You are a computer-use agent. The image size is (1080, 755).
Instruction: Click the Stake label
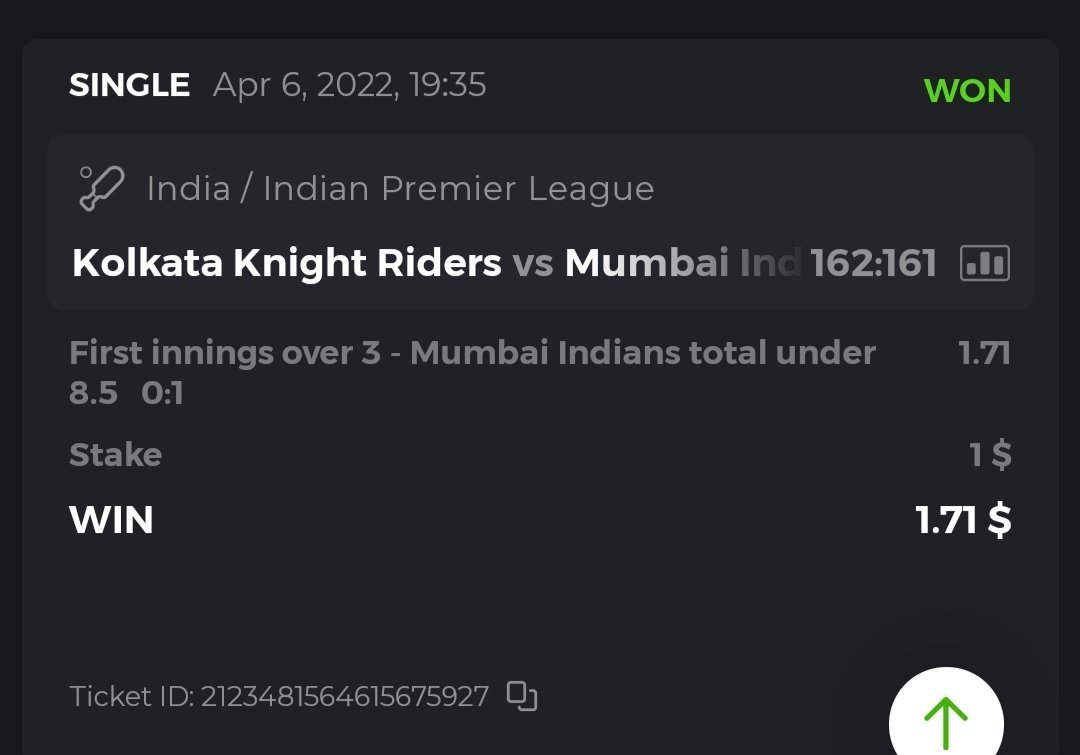[115, 455]
